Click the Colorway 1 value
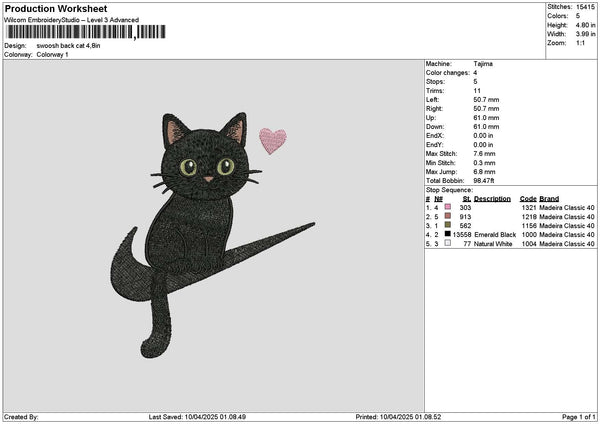The image size is (600, 424). 52,55
